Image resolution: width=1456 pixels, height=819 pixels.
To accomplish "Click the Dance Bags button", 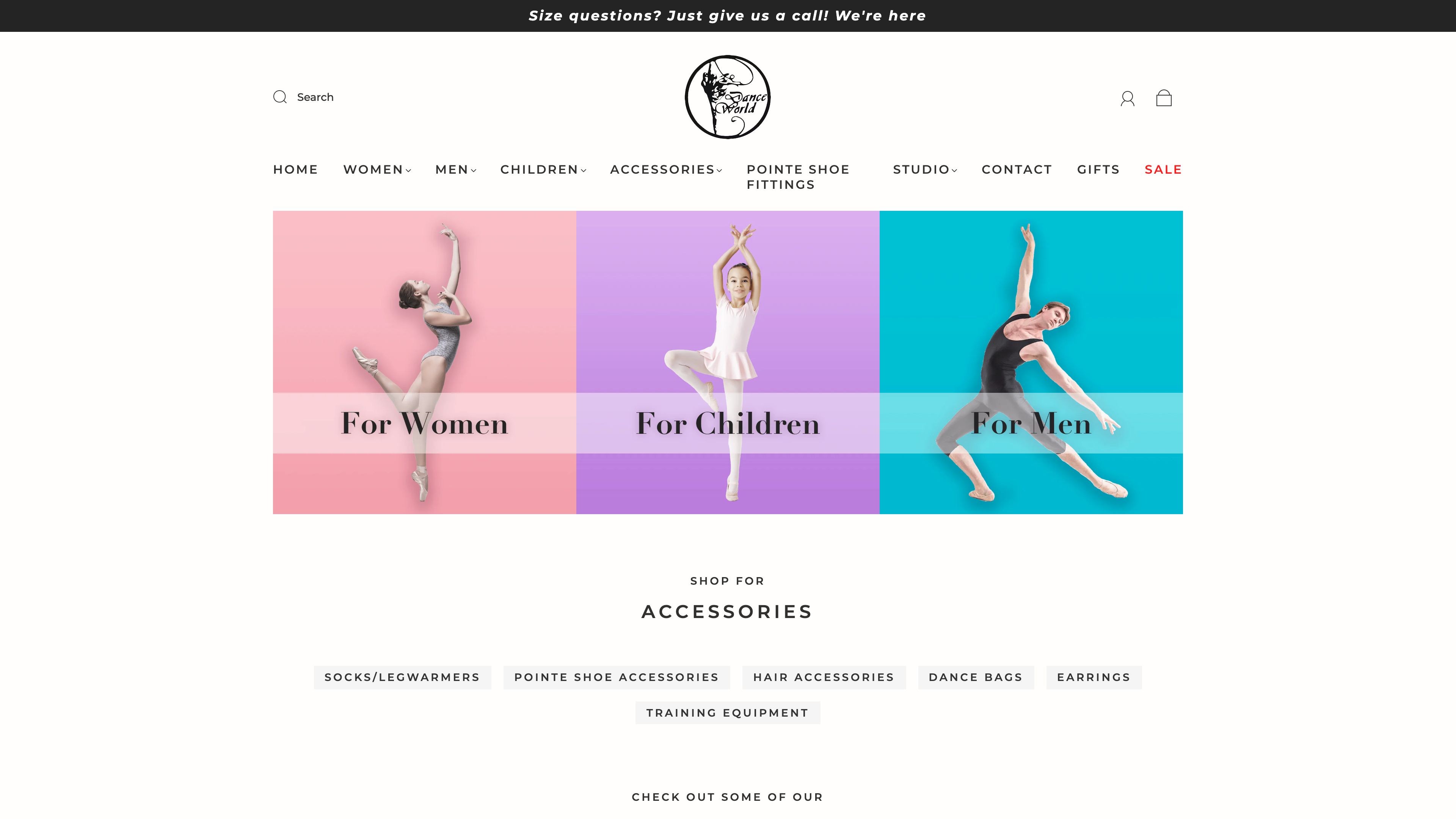I will (x=976, y=677).
